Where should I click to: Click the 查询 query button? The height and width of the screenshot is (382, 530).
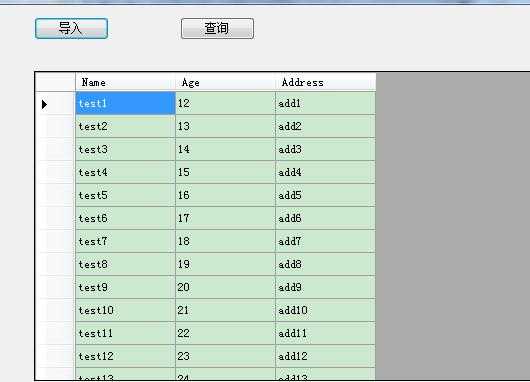point(217,28)
